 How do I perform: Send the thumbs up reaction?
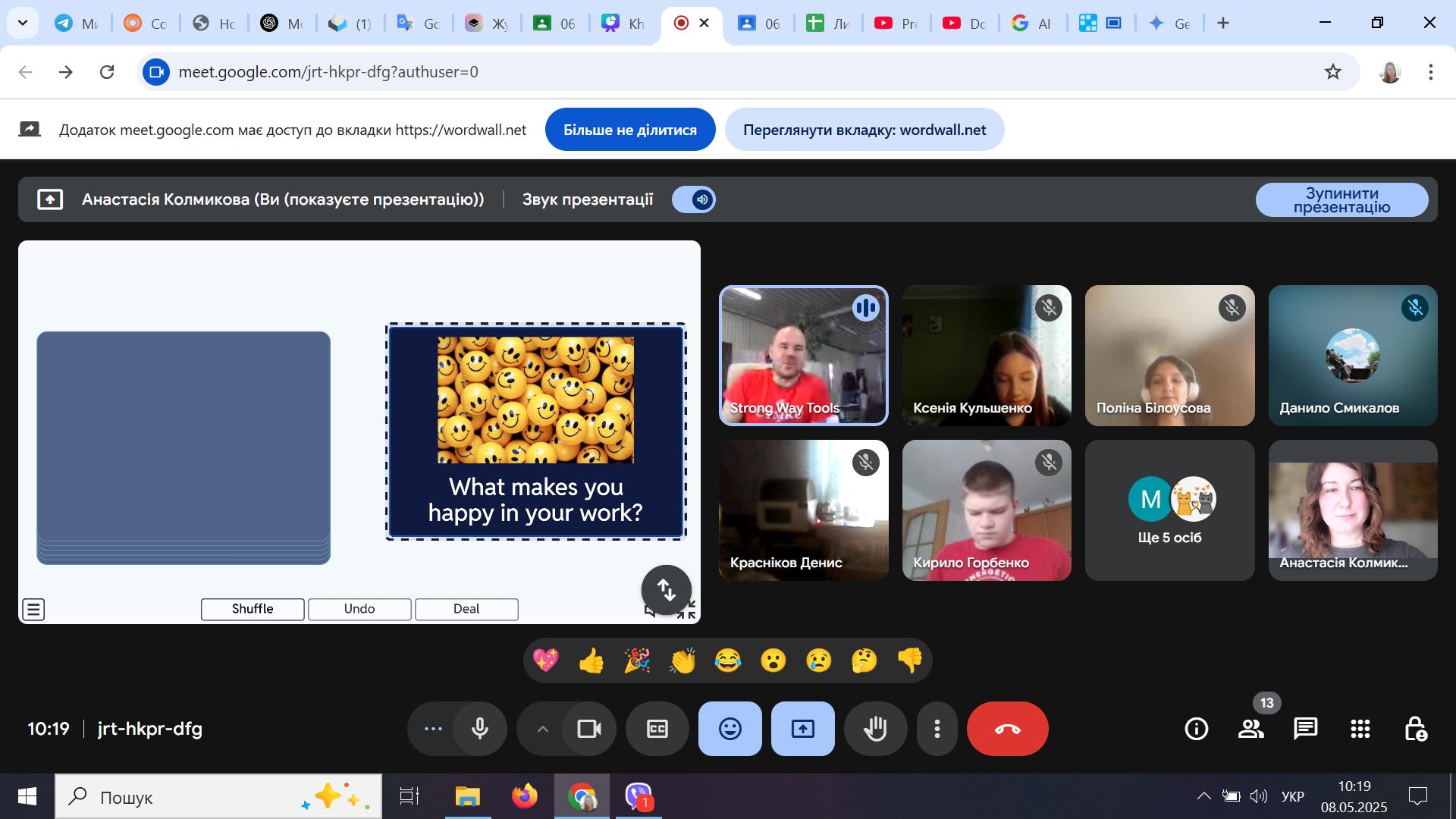(591, 661)
